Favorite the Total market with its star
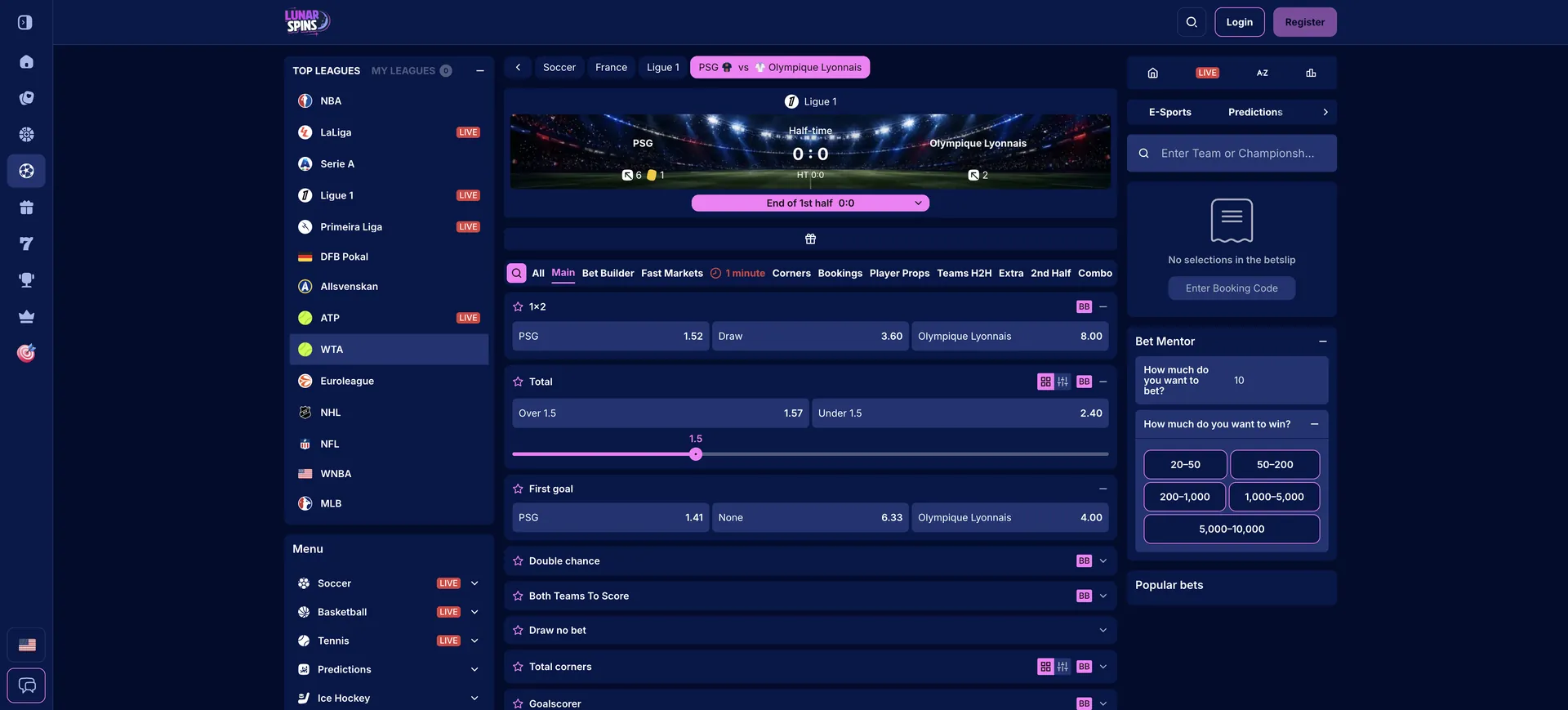1568x710 pixels. [518, 382]
